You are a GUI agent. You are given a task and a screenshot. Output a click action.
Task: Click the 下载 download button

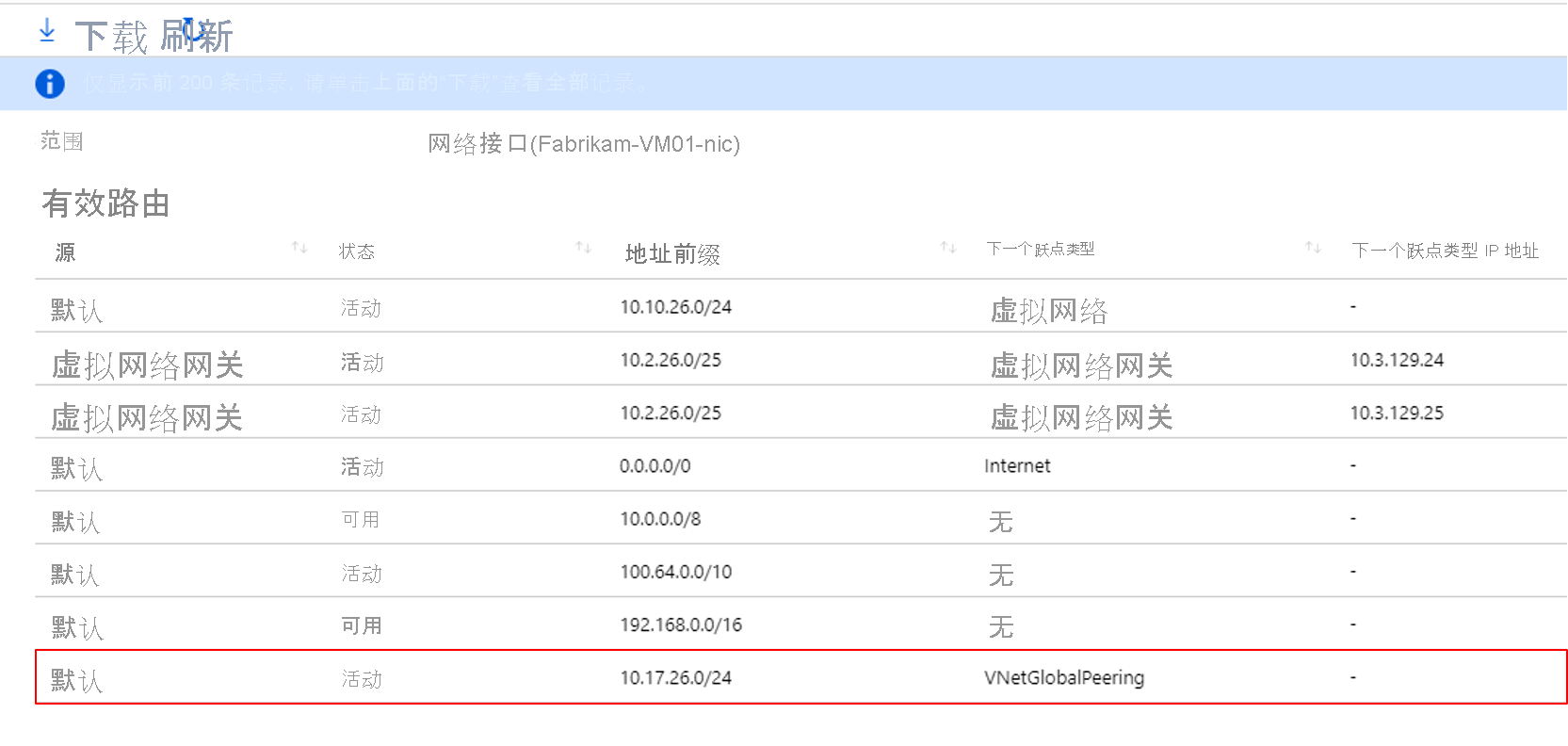click(x=111, y=38)
